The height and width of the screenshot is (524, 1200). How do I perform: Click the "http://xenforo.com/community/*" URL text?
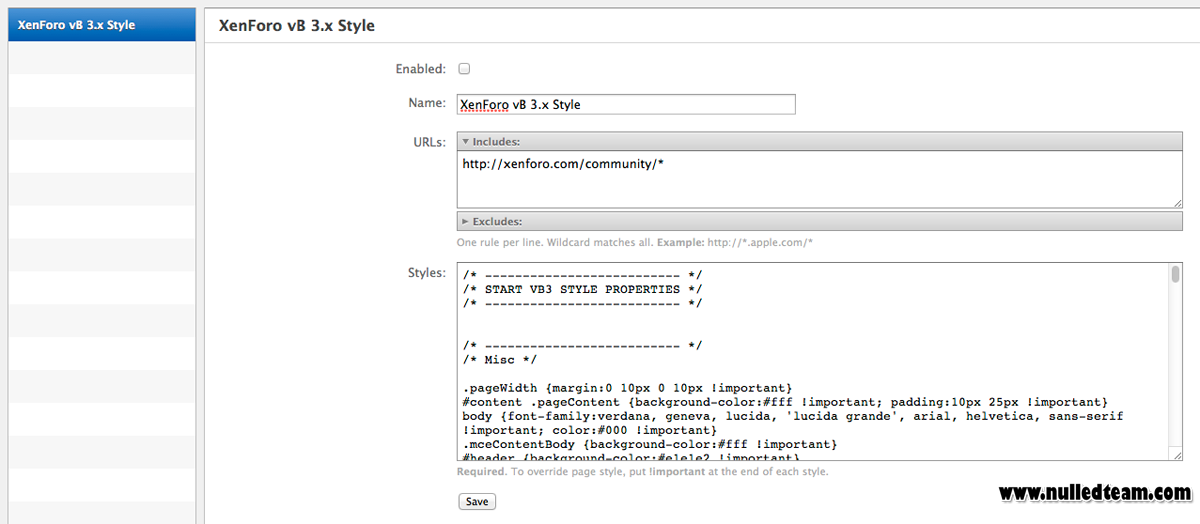(563, 164)
